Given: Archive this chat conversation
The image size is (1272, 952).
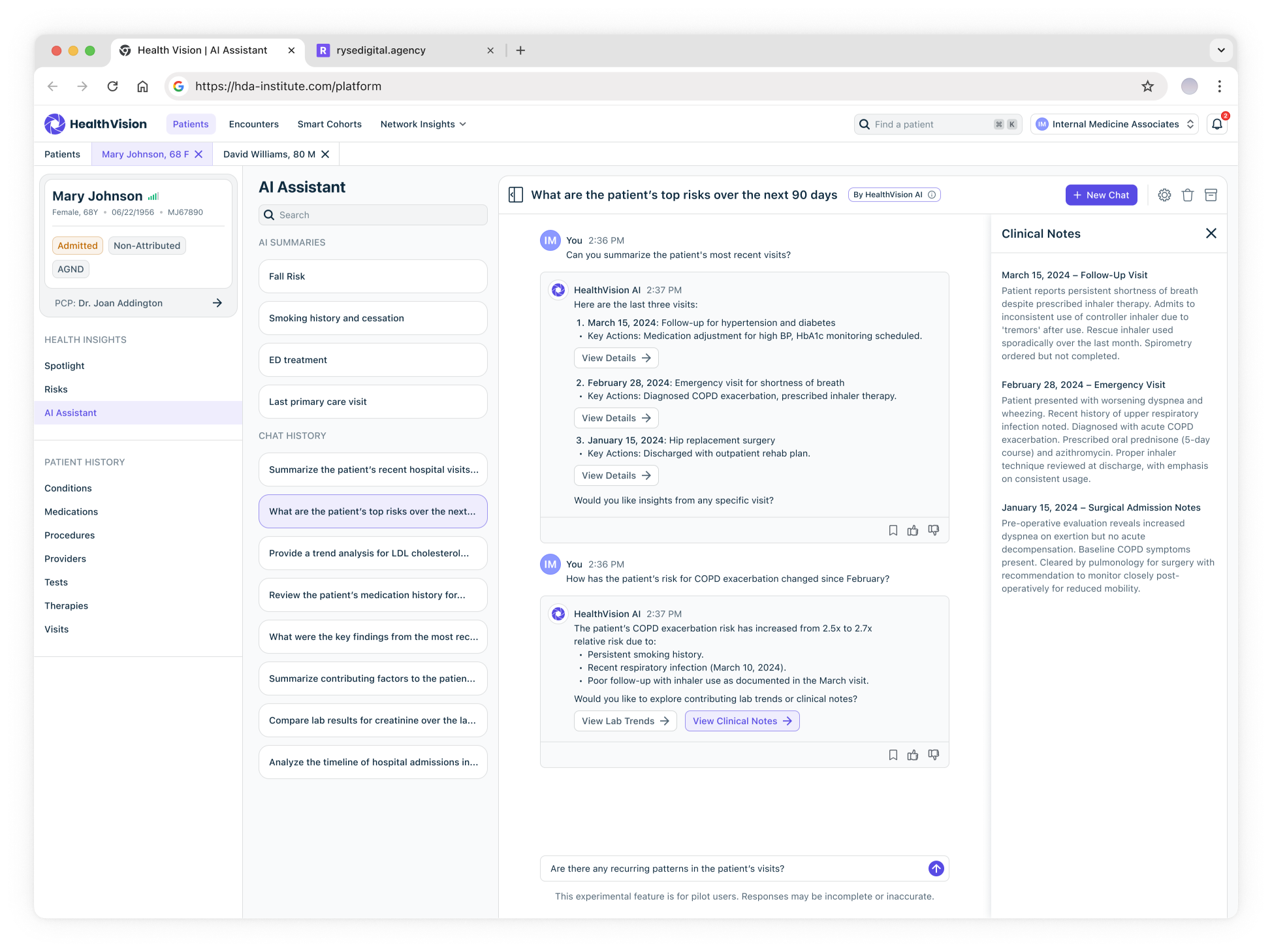Looking at the screenshot, I should [1211, 195].
